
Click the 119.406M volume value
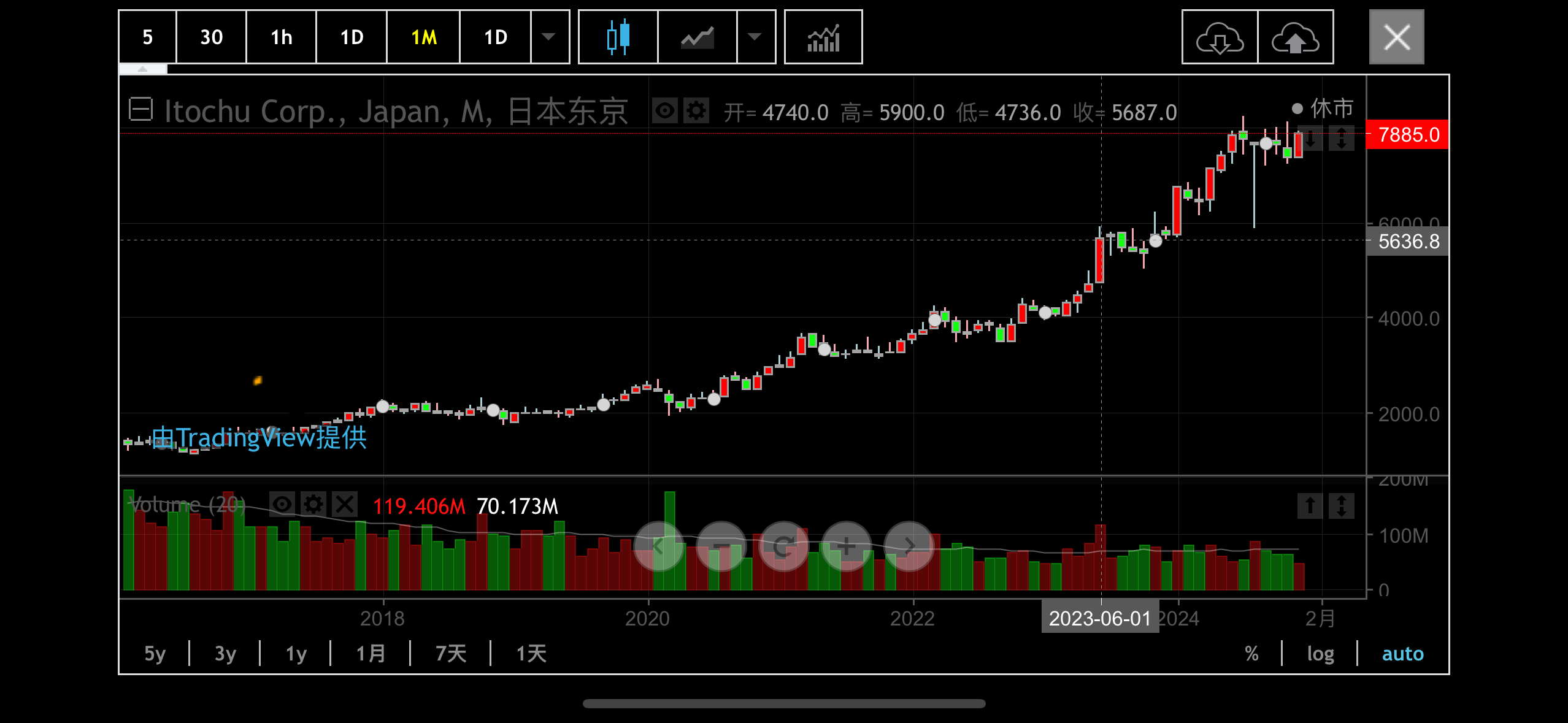(419, 507)
